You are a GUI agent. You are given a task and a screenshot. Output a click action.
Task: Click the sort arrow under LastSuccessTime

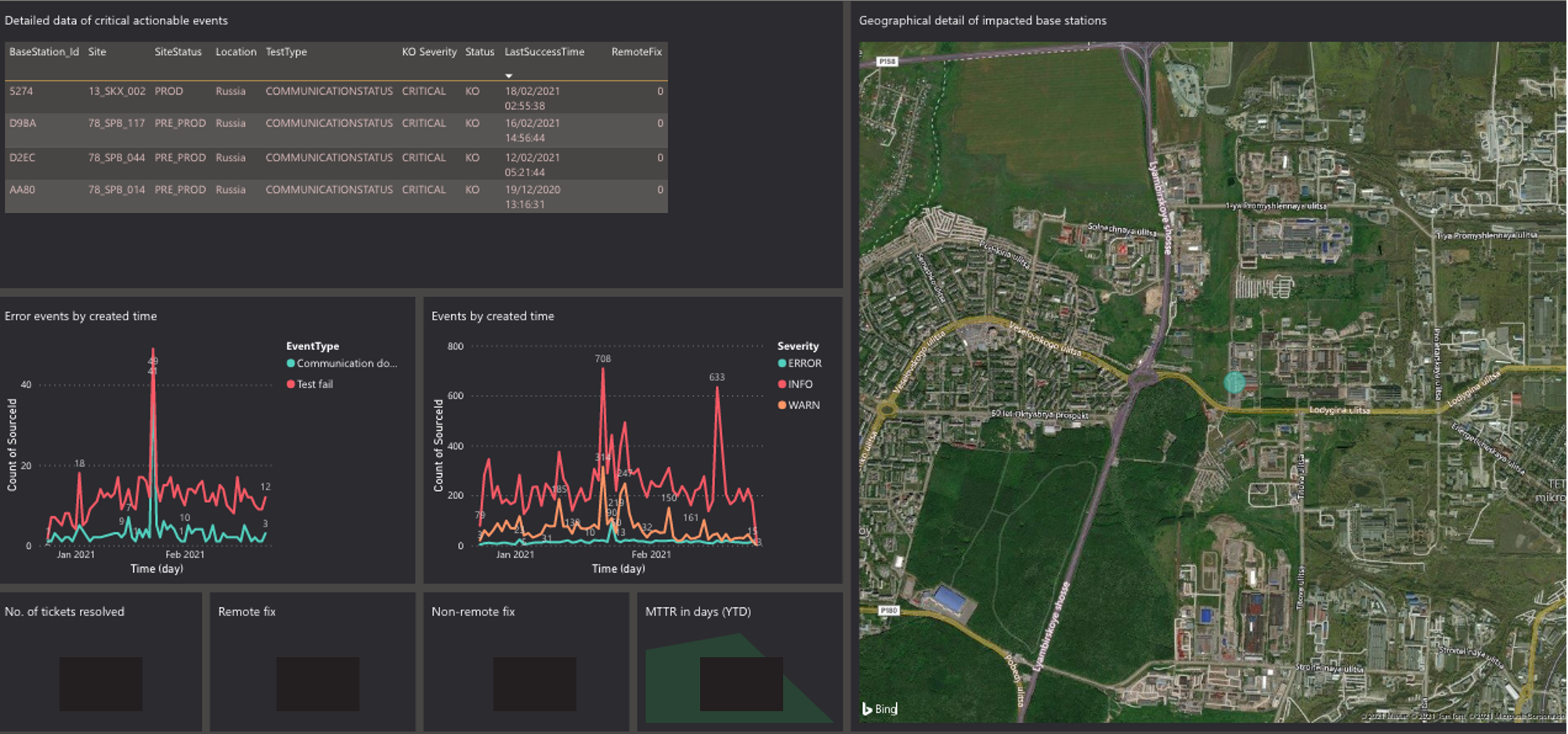point(508,76)
